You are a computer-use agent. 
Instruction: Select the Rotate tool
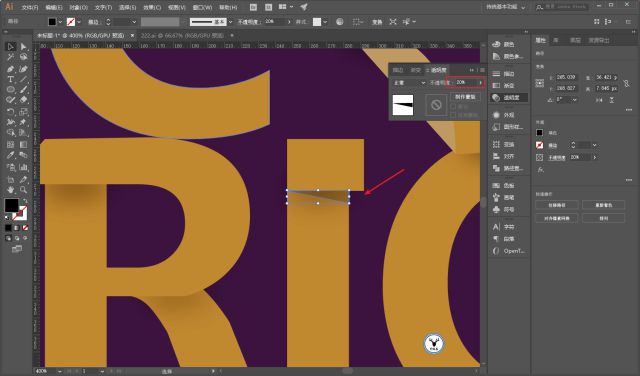pyautogui.click(x=11, y=112)
